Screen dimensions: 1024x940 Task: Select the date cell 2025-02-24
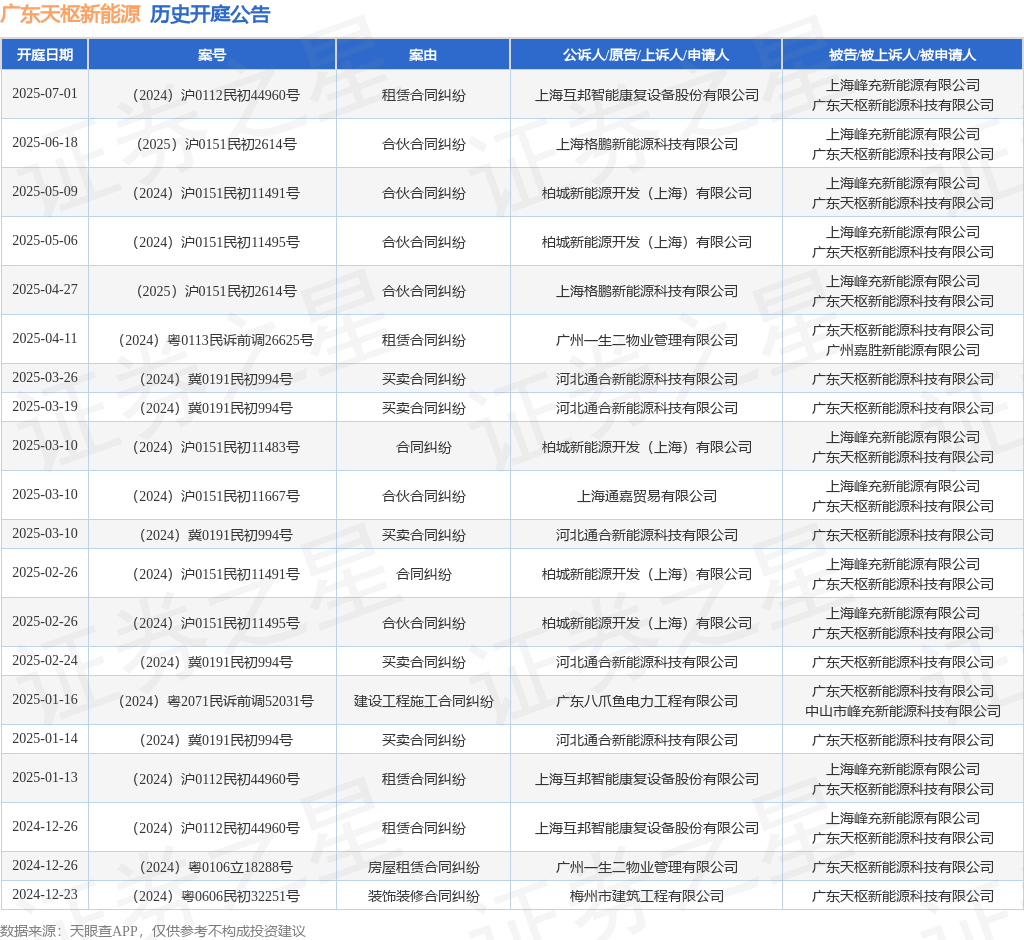[44, 660]
